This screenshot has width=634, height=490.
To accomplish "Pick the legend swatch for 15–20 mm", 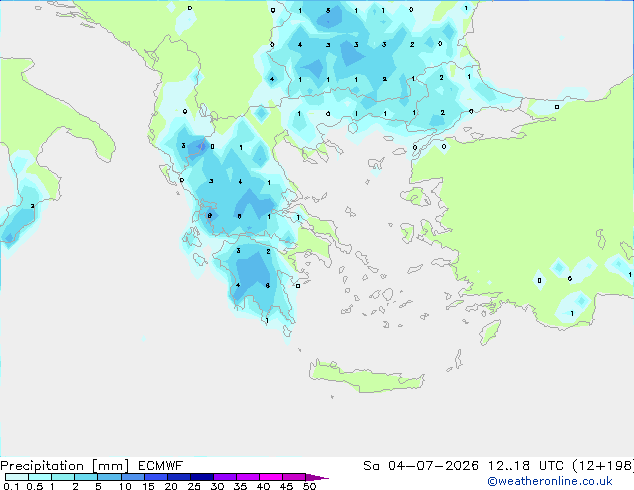I will point(156,477).
